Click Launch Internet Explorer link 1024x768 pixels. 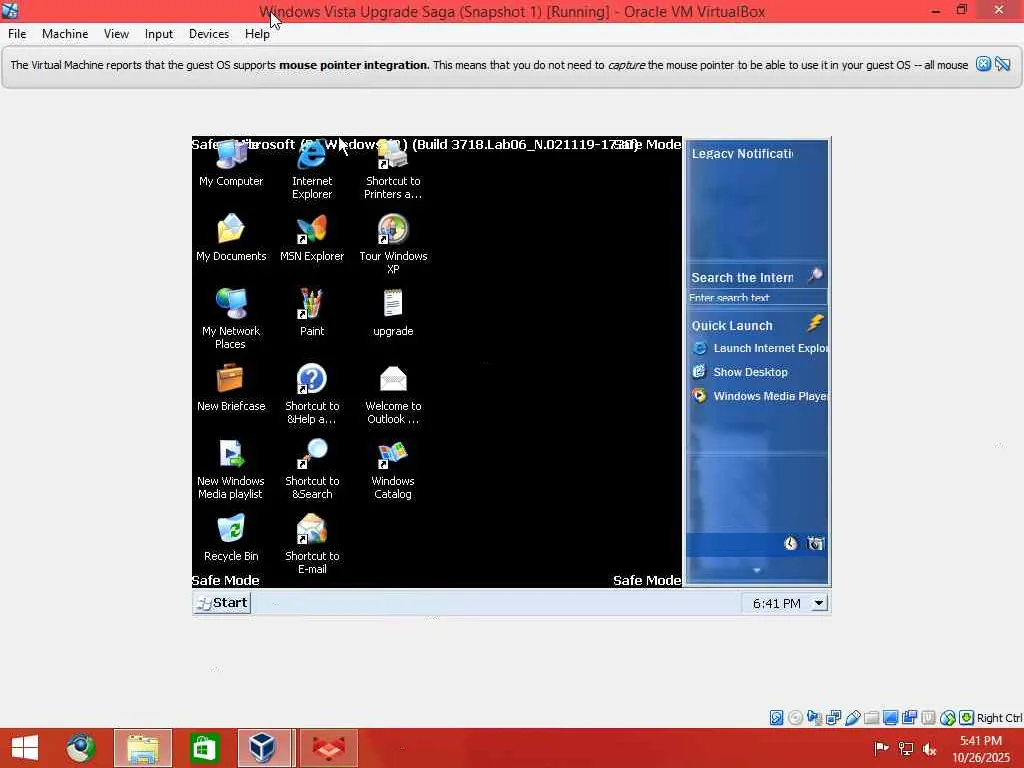point(761,348)
